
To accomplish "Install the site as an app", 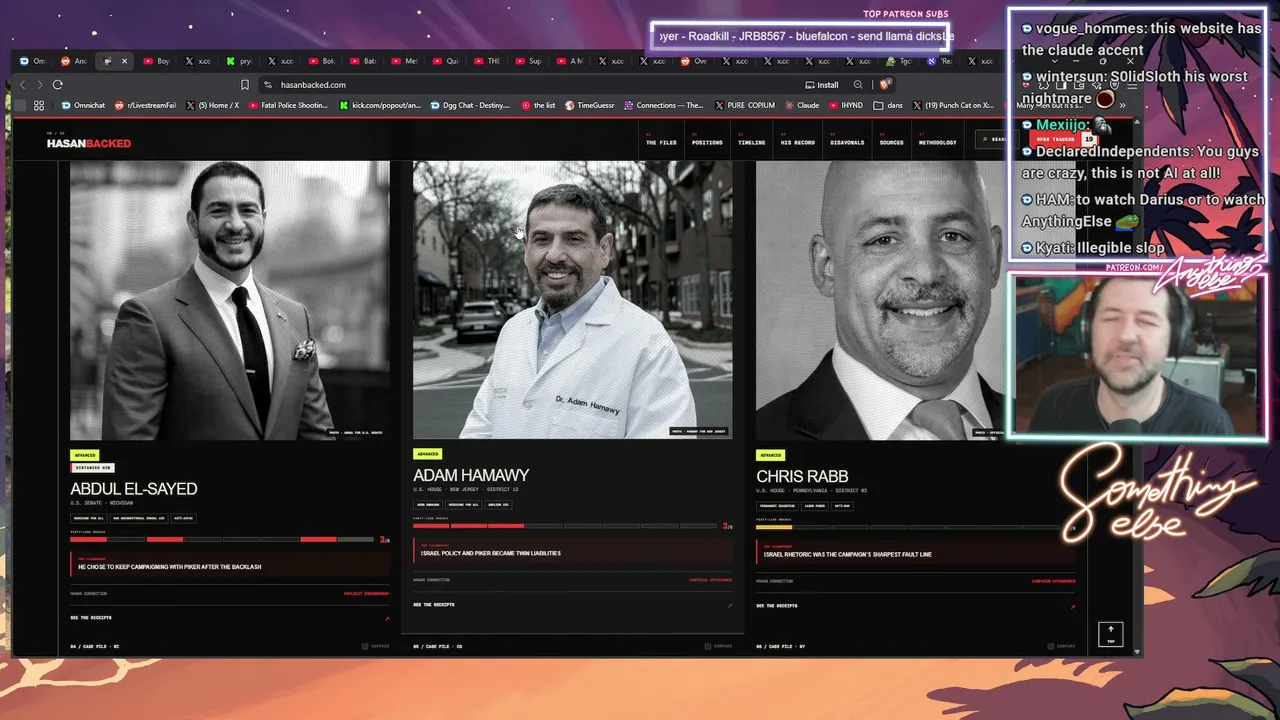I will pos(822,85).
